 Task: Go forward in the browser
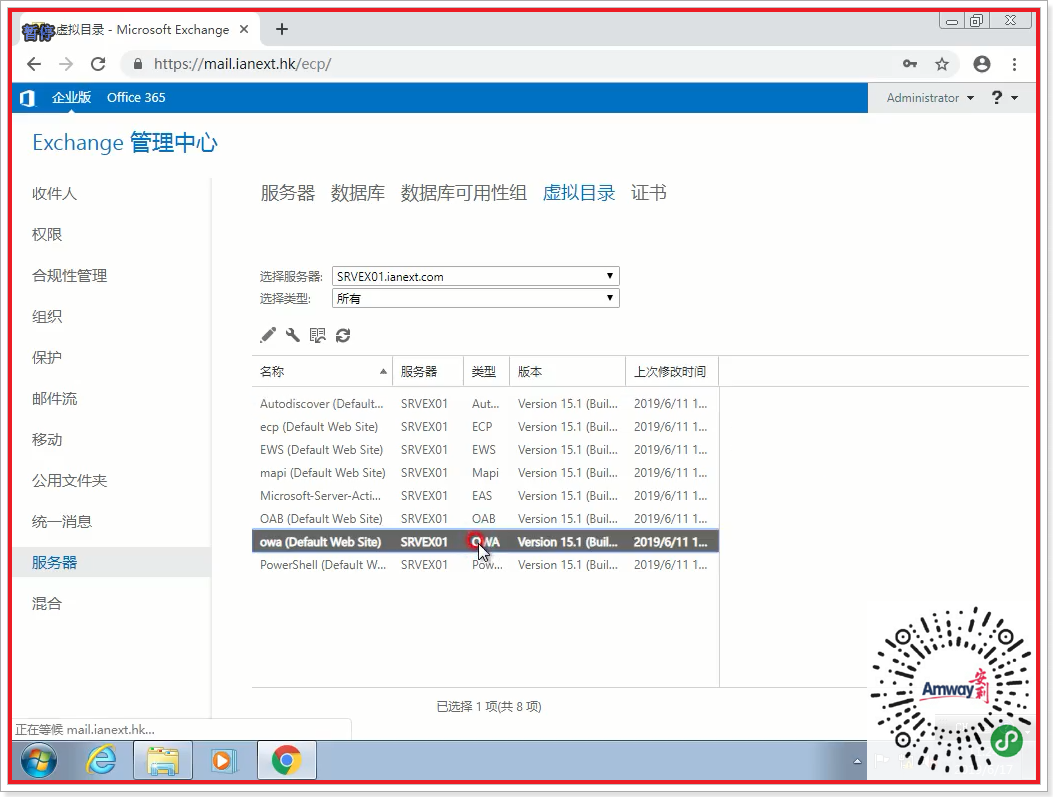(x=66, y=64)
